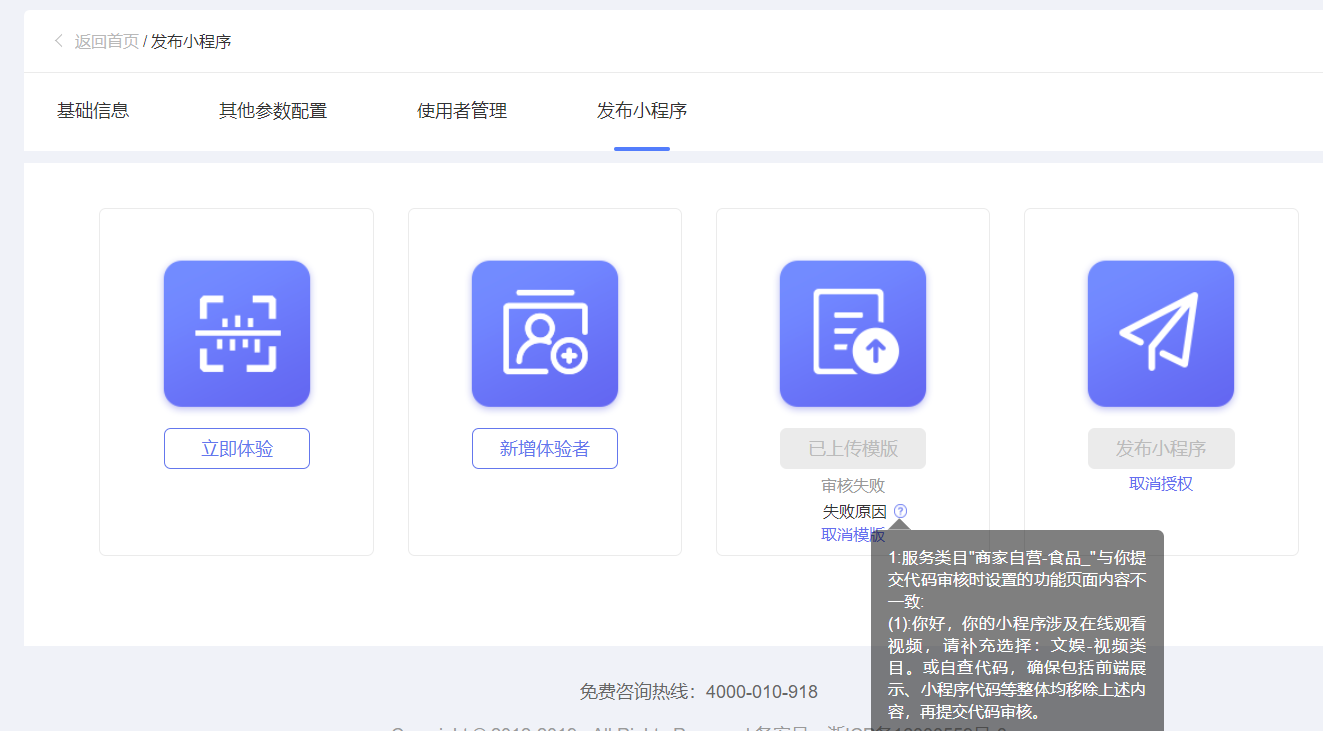Image resolution: width=1323 pixels, height=731 pixels.
Task: Select the 使用者管理 tab
Action: coord(462,111)
